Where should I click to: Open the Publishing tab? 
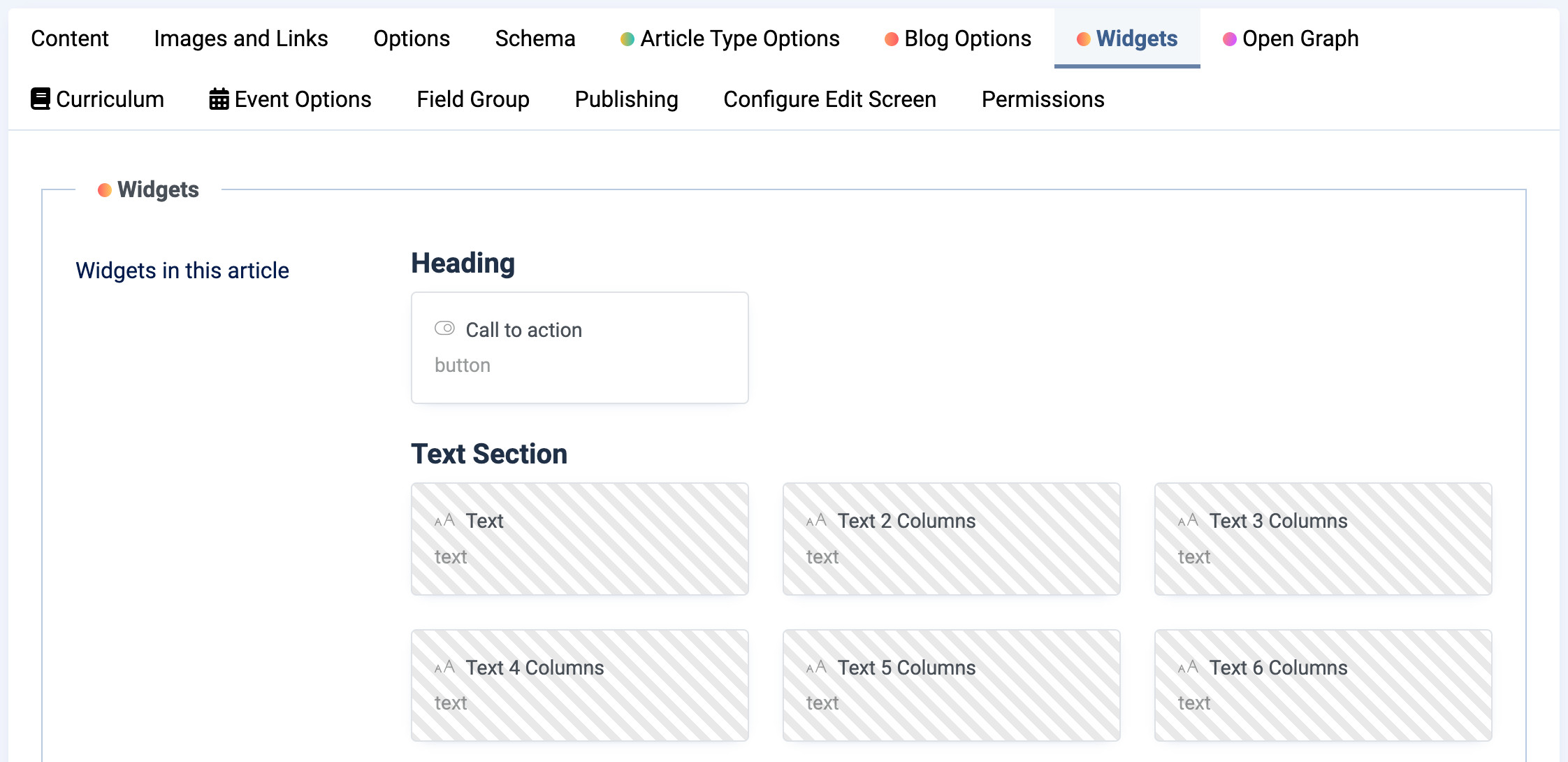click(x=627, y=99)
